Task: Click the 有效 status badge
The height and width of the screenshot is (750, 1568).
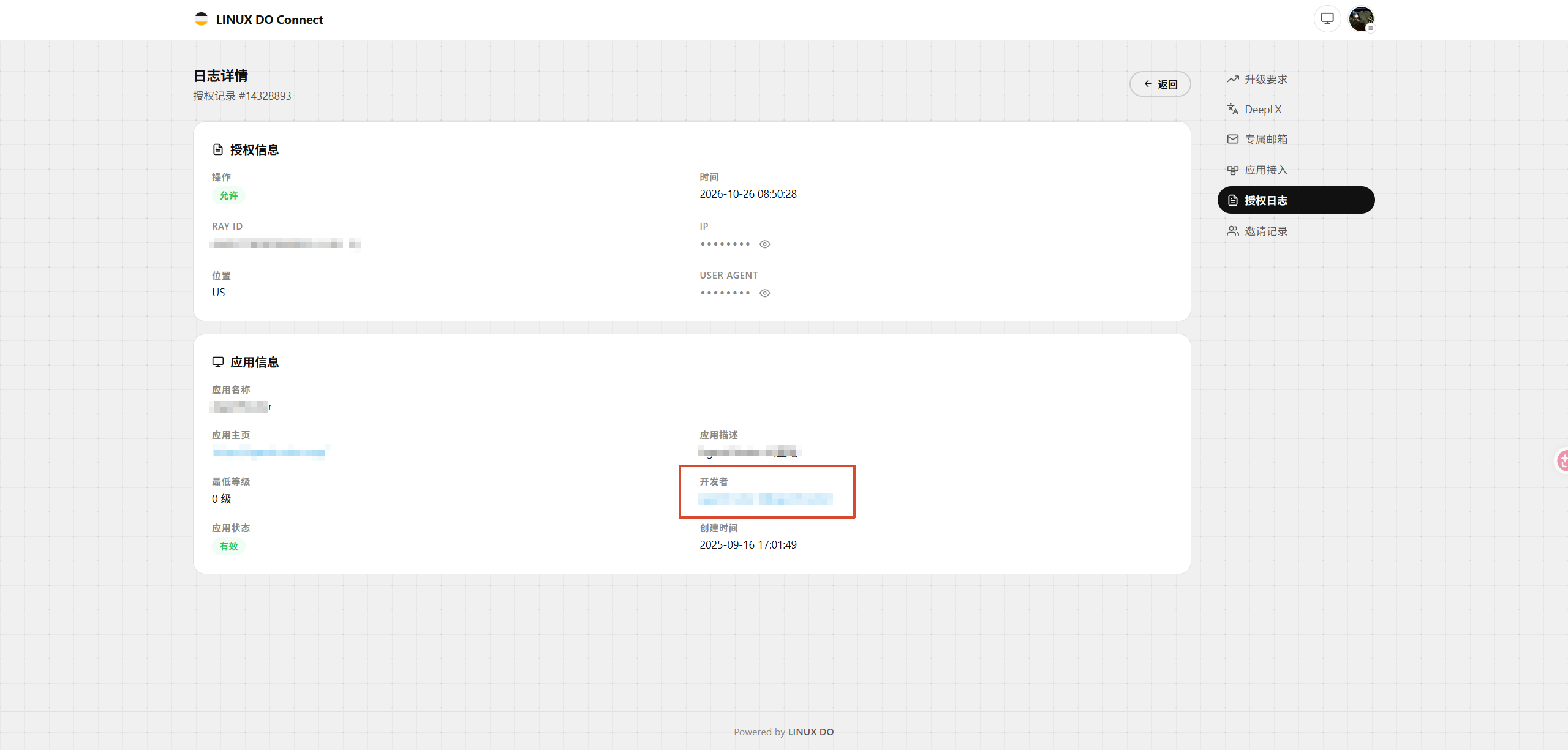Action: [228, 546]
